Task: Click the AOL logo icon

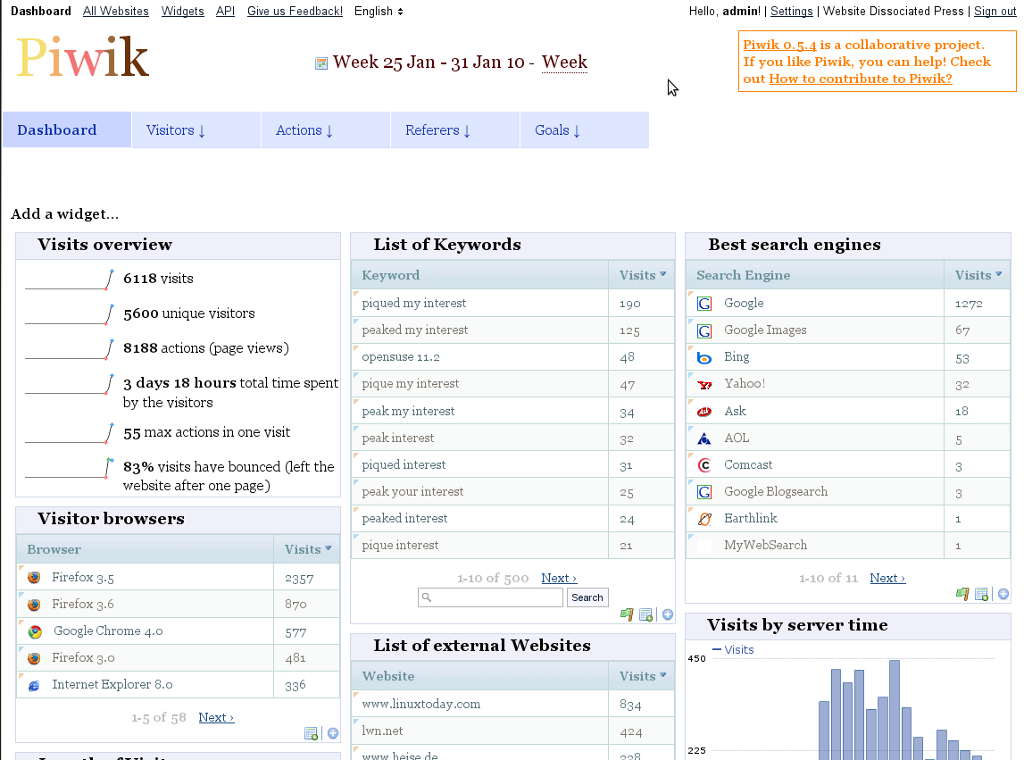Action: 705,439
